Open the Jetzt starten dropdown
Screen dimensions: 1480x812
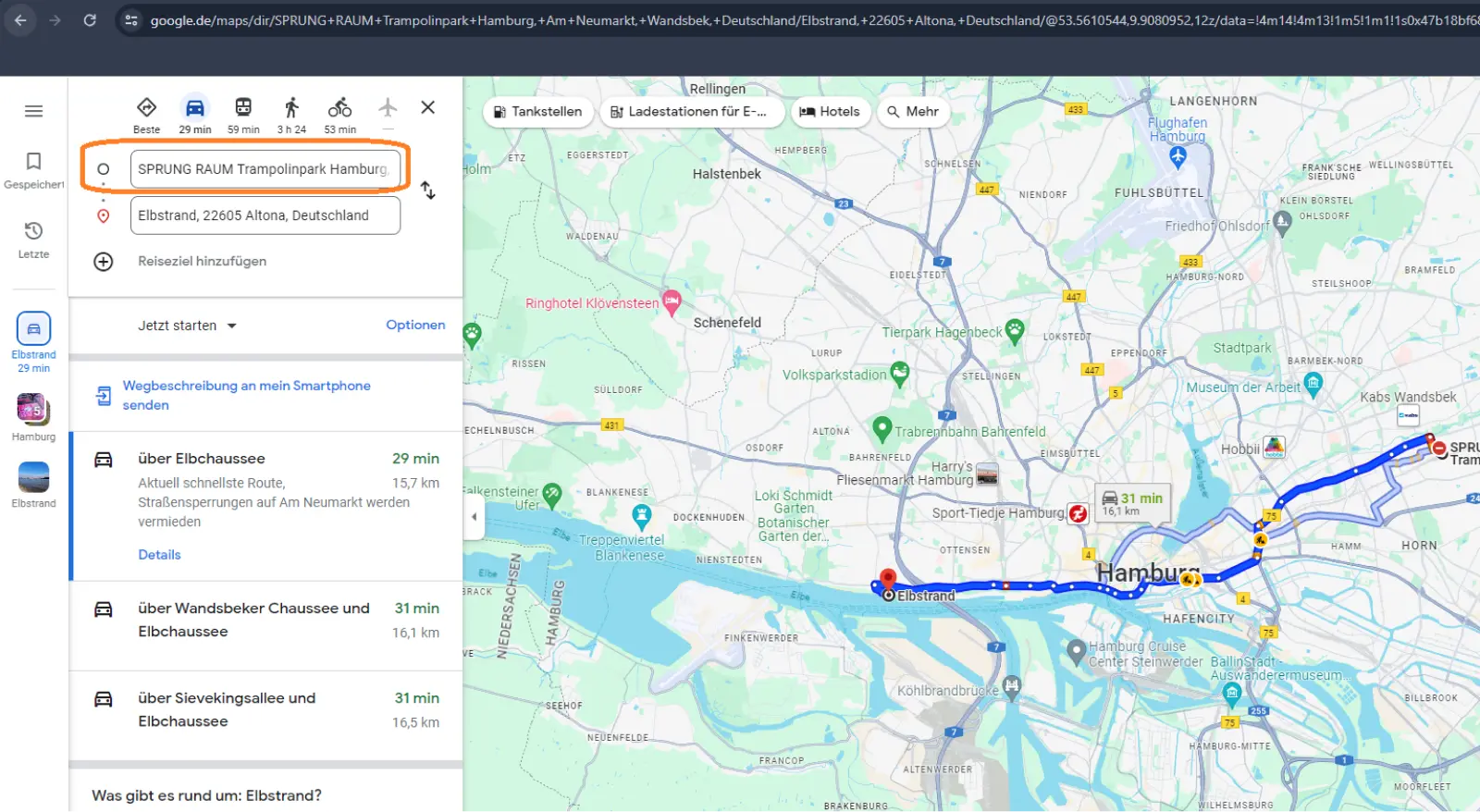[187, 326]
